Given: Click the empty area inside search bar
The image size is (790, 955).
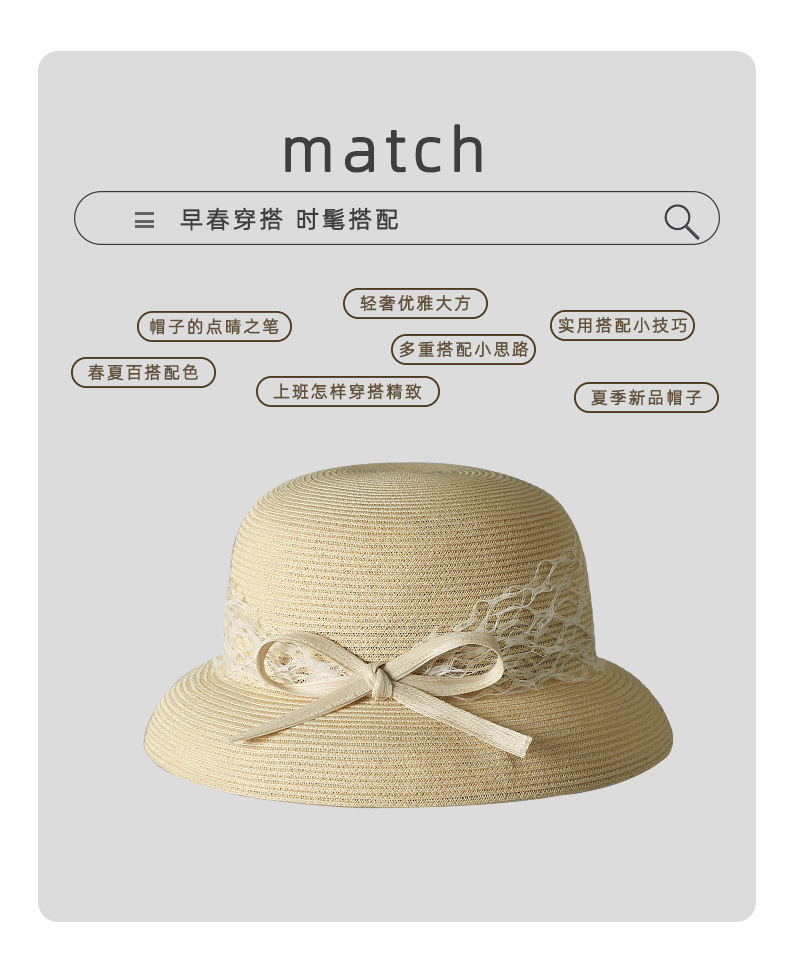Looking at the screenshot, I should (530, 219).
